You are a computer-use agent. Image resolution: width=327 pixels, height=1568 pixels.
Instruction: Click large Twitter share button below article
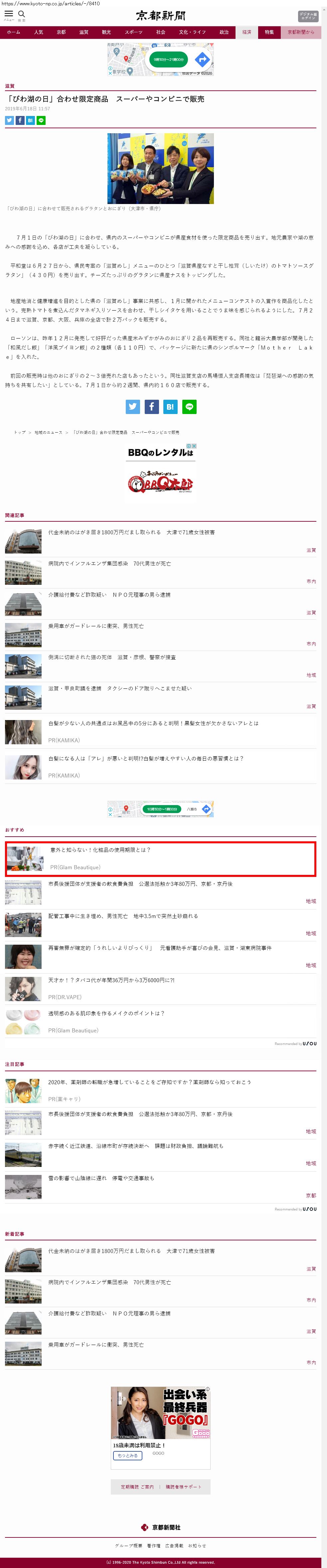click(x=133, y=407)
